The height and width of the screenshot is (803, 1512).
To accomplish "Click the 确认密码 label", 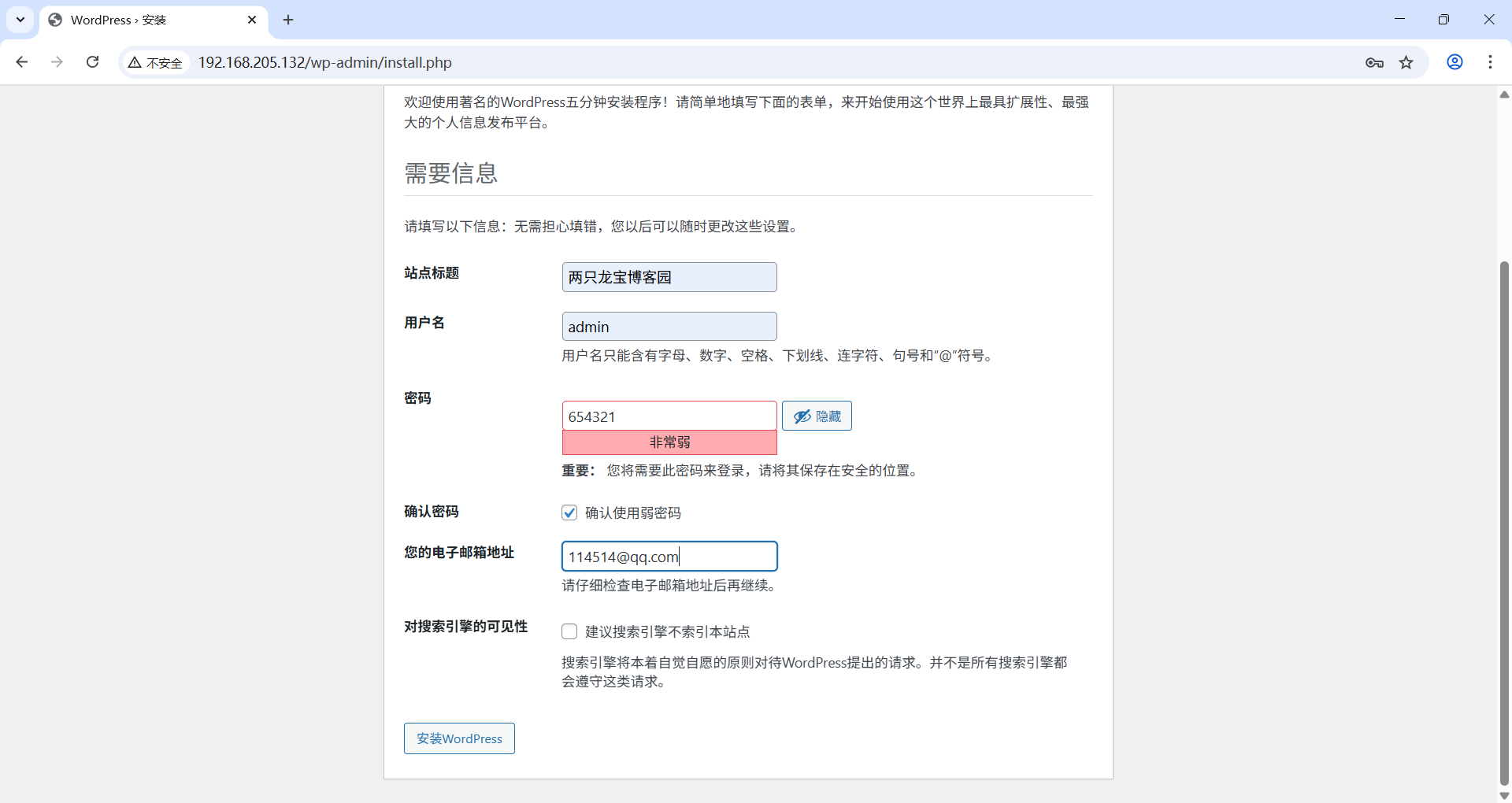I will tap(432, 512).
